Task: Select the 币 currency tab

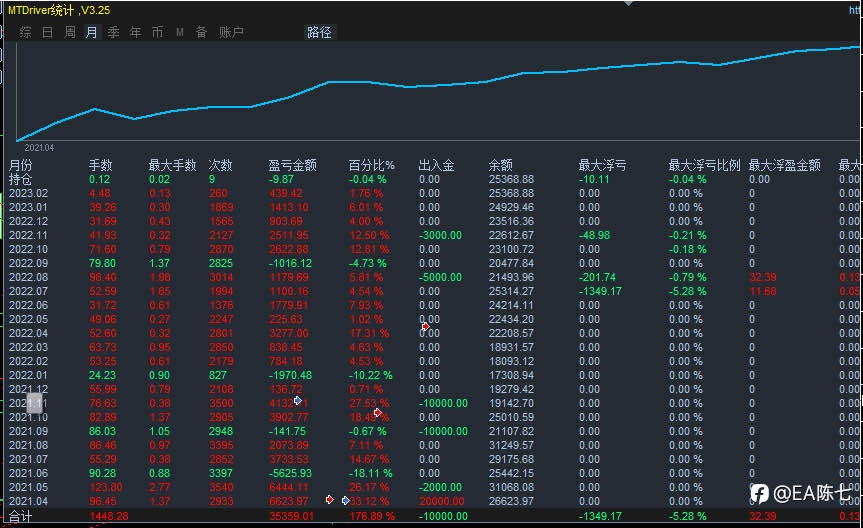Action: click(x=157, y=32)
